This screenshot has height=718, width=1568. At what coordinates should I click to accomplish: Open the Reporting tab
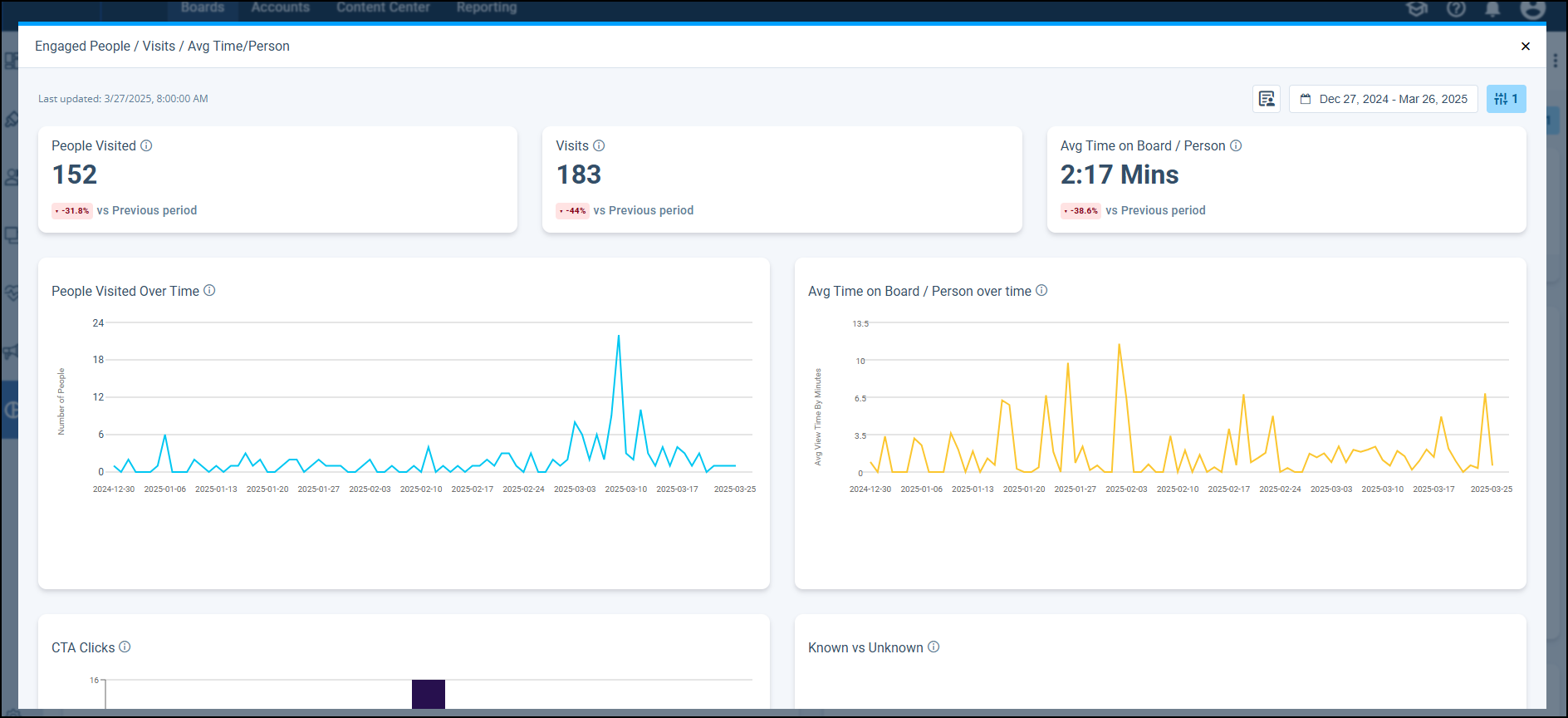pyautogui.click(x=487, y=7)
